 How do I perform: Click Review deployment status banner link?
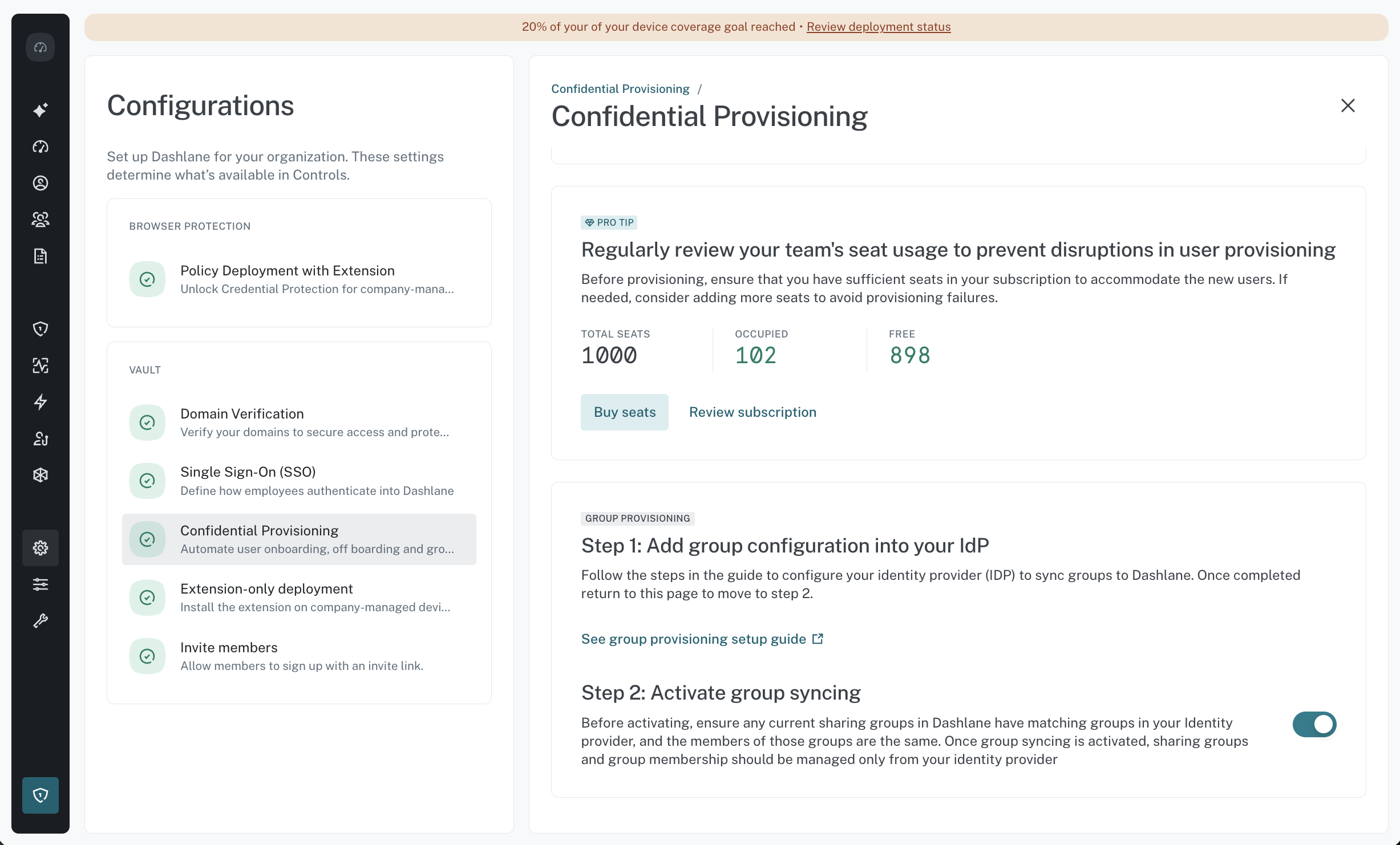point(879,27)
